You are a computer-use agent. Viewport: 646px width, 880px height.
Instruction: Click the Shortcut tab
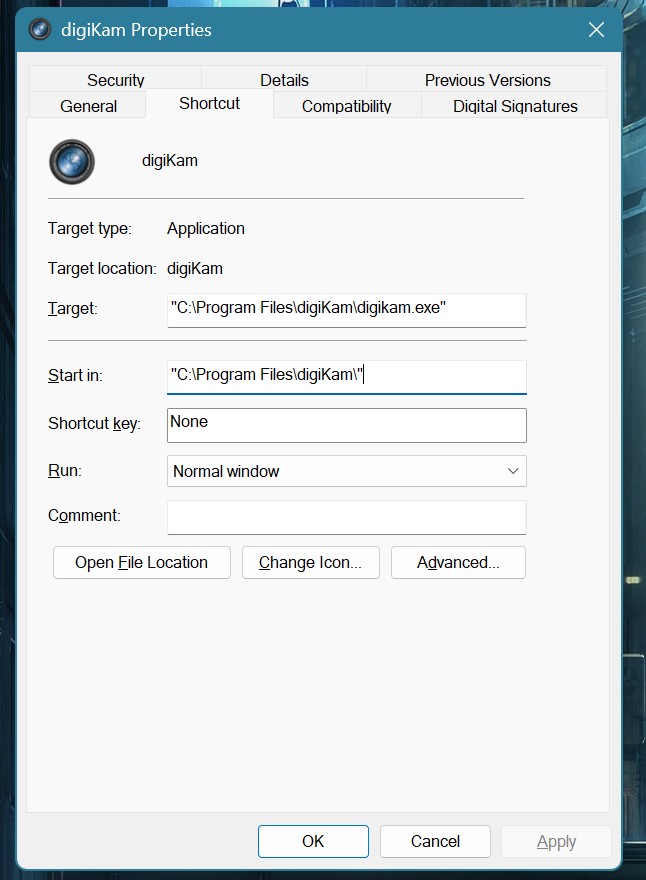(209, 104)
